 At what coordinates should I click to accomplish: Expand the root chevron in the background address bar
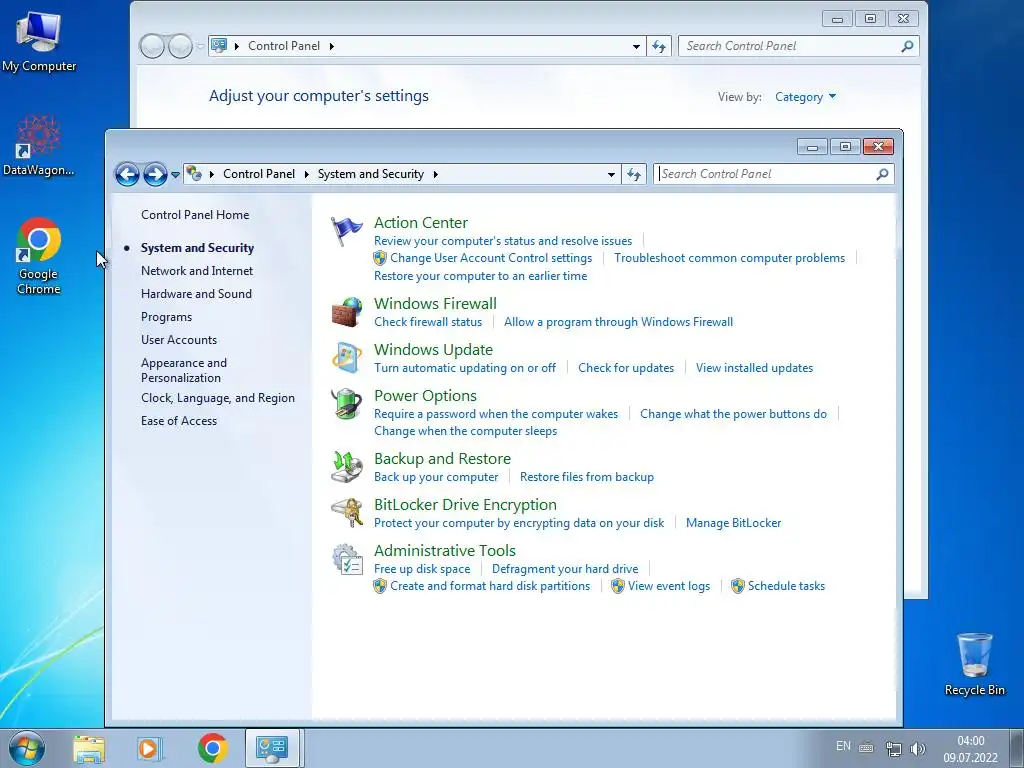236,46
